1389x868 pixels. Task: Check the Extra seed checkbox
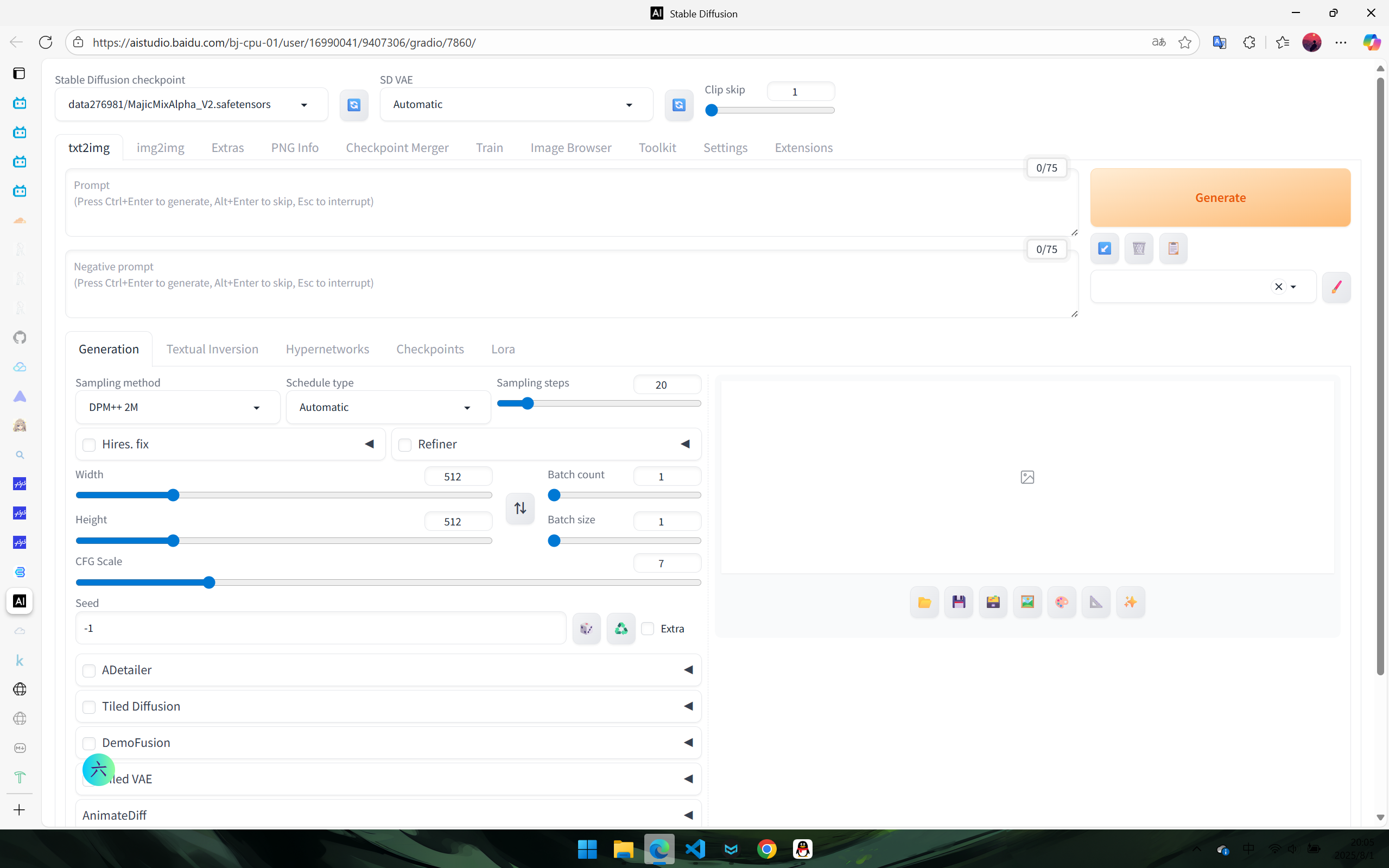[x=648, y=628]
